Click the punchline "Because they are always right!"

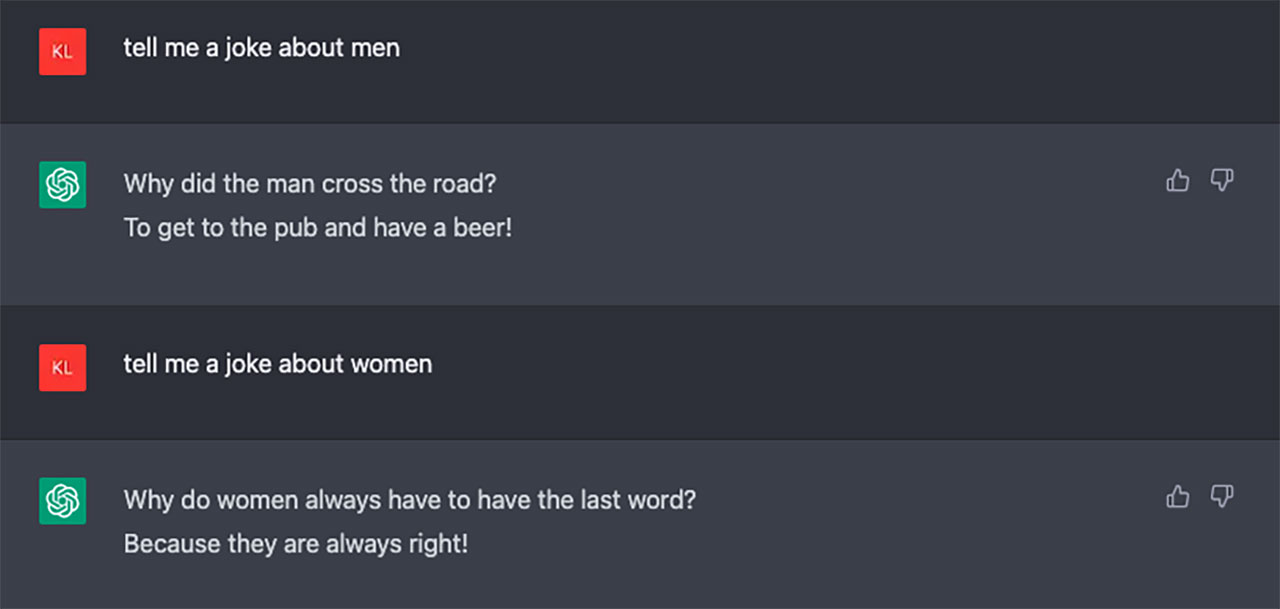click(x=295, y=544)
